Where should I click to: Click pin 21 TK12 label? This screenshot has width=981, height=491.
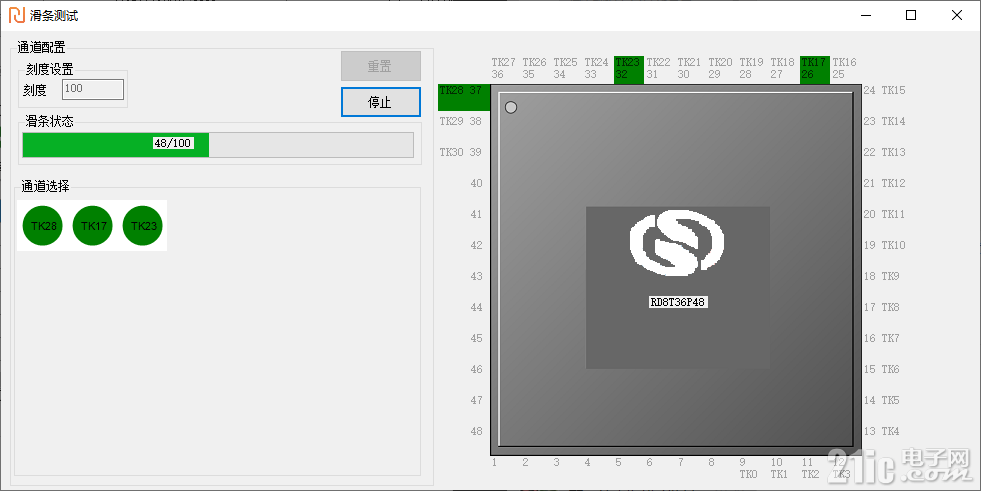tap(885, 183)
